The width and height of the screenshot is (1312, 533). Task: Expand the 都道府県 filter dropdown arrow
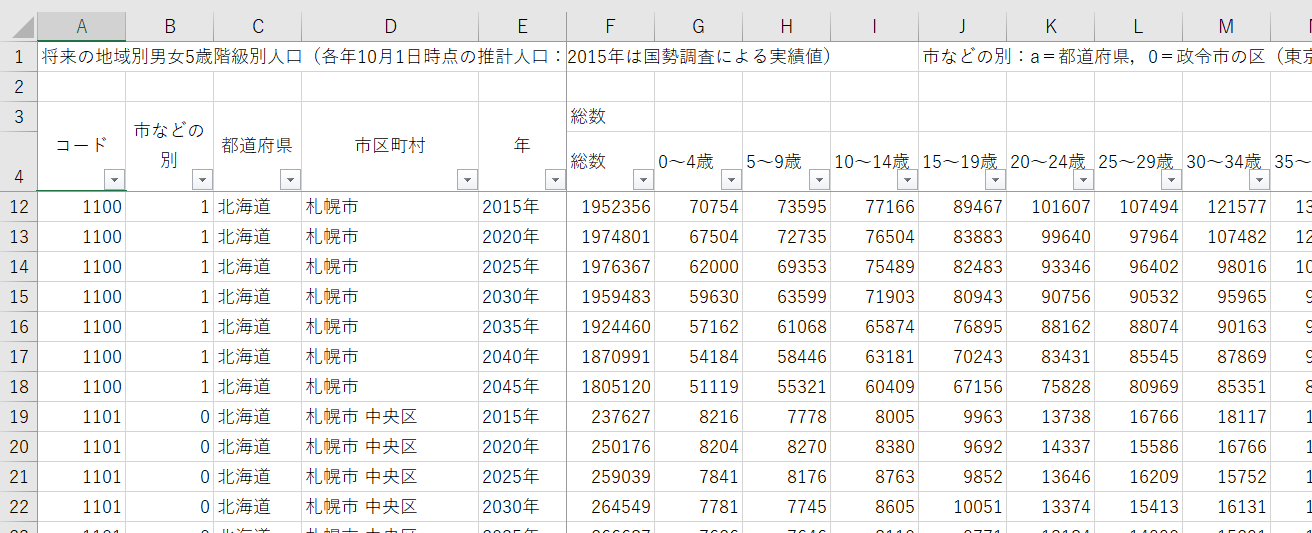tap(290, 180)
